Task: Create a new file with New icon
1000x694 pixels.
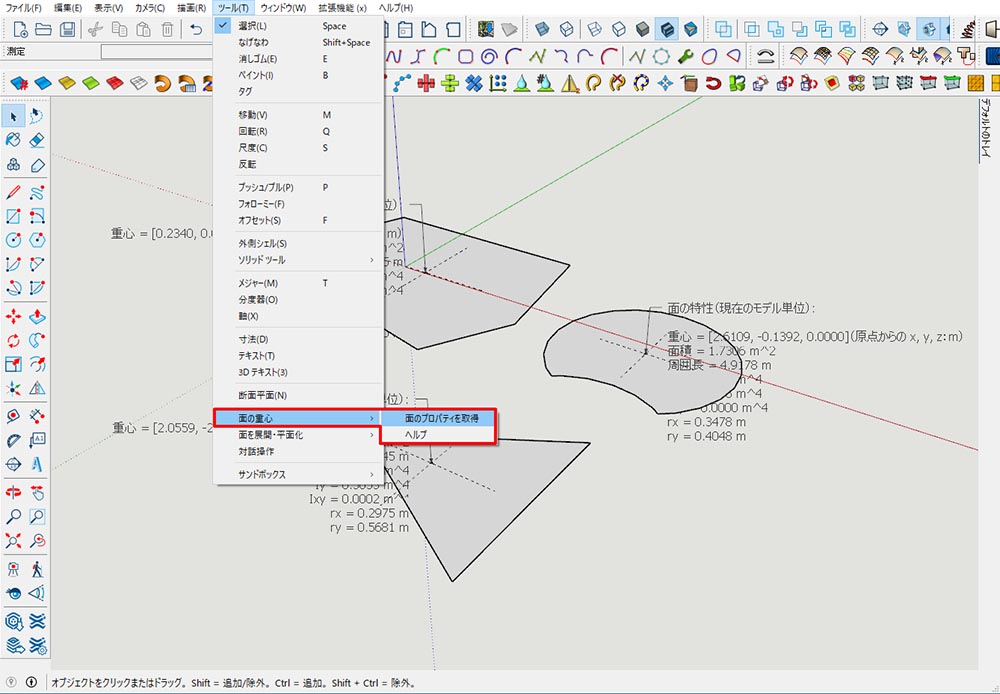Action: [20, 29]
